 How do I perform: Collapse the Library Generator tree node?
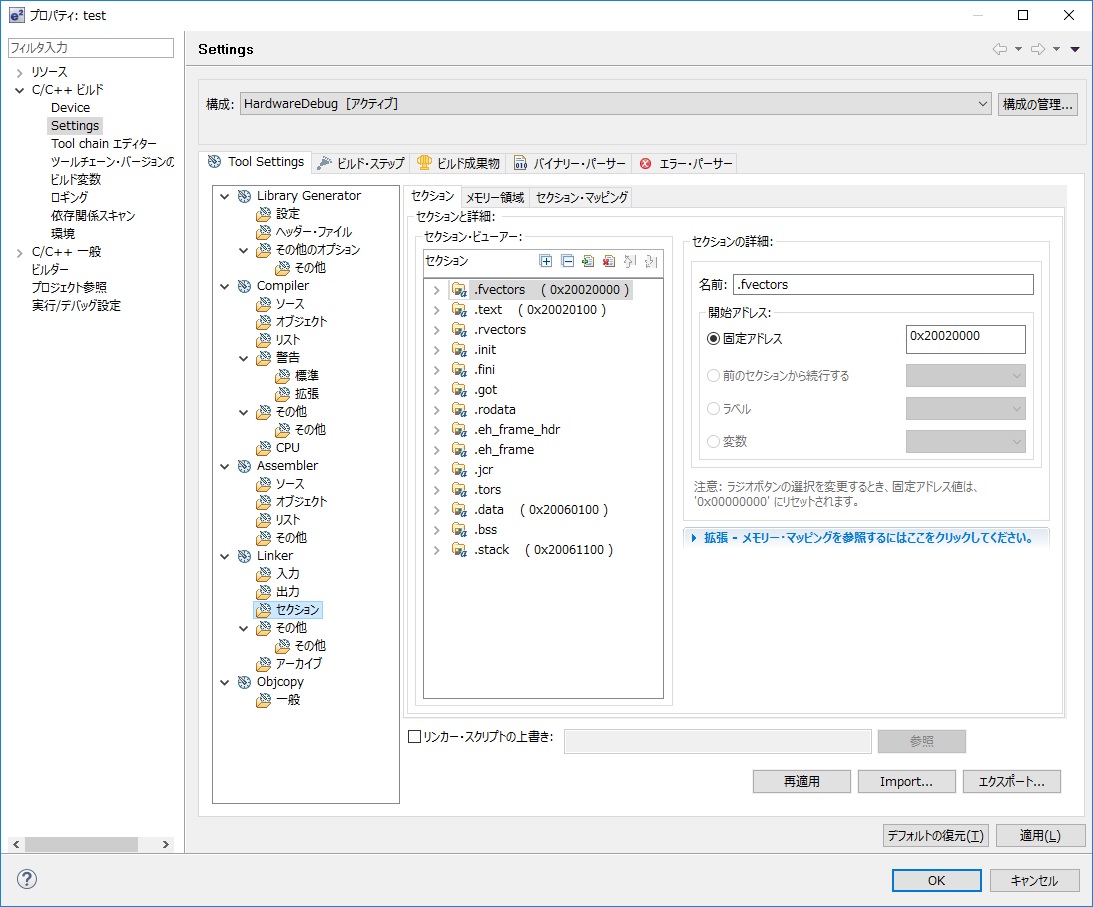click(224, 197)
